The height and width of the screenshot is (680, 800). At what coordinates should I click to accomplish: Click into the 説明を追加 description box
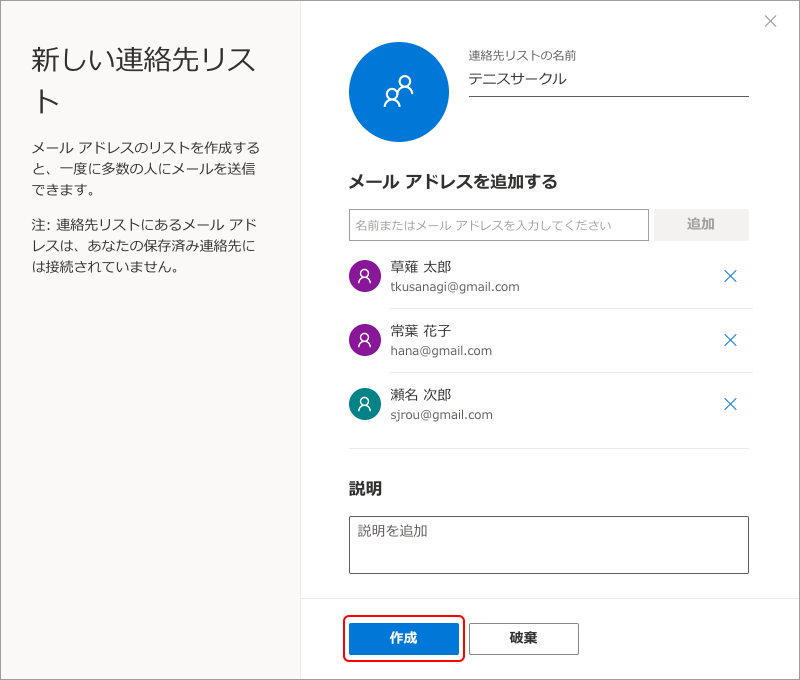548,545
